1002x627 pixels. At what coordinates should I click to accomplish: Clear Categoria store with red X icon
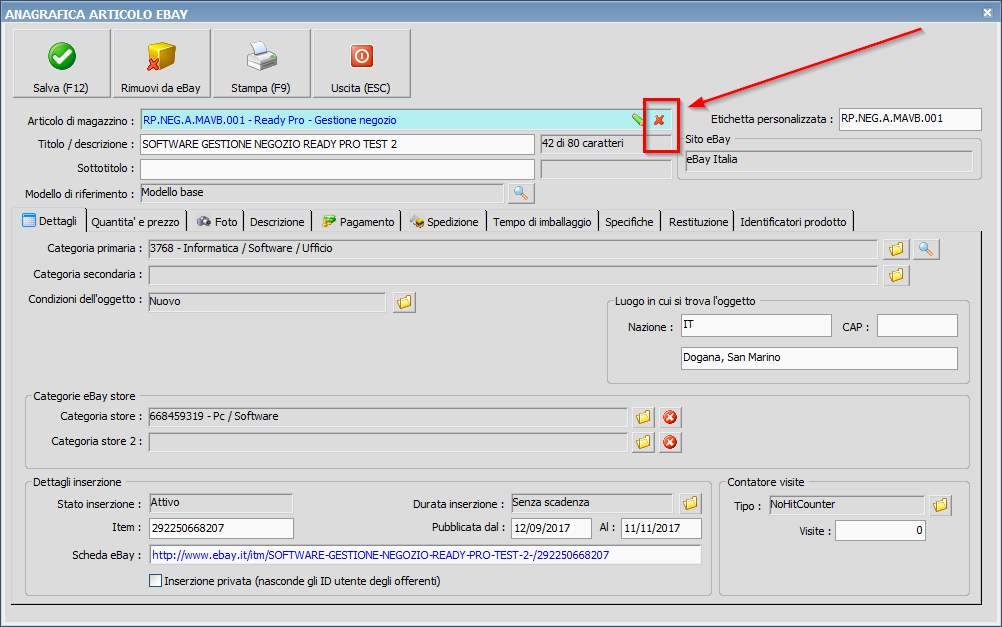coord(670,417)
